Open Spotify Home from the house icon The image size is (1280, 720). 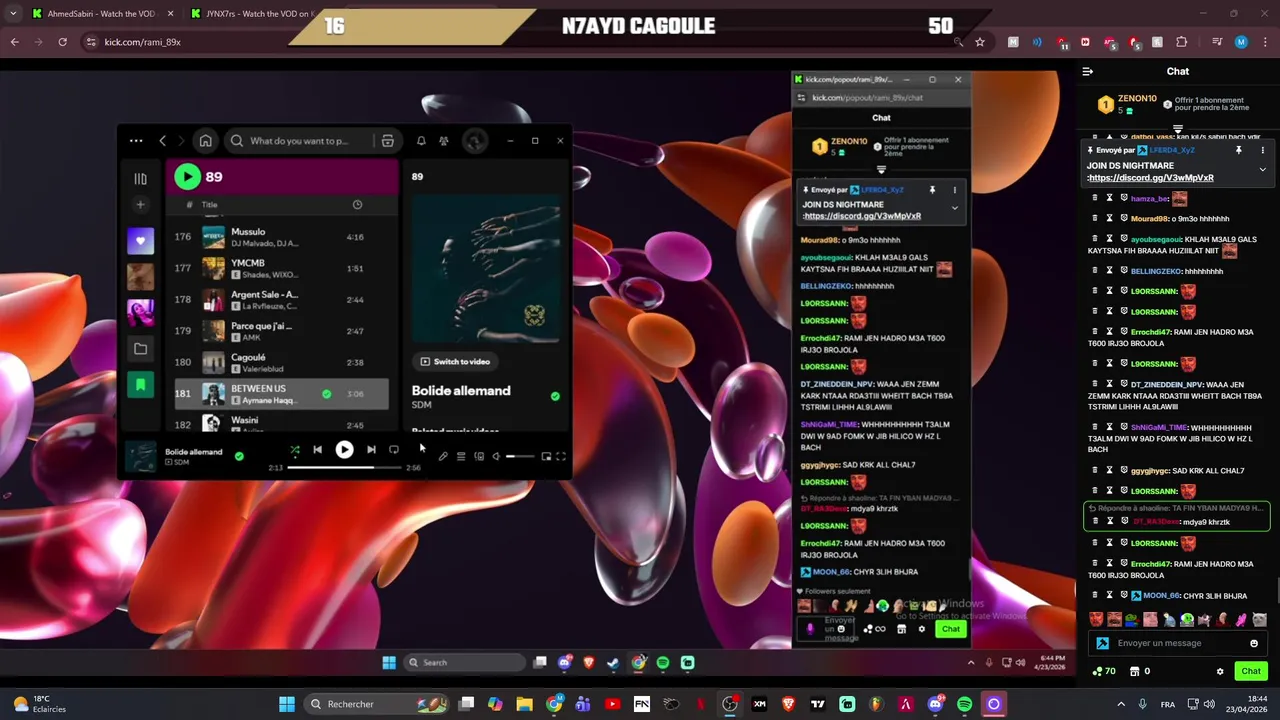[205, 141]
